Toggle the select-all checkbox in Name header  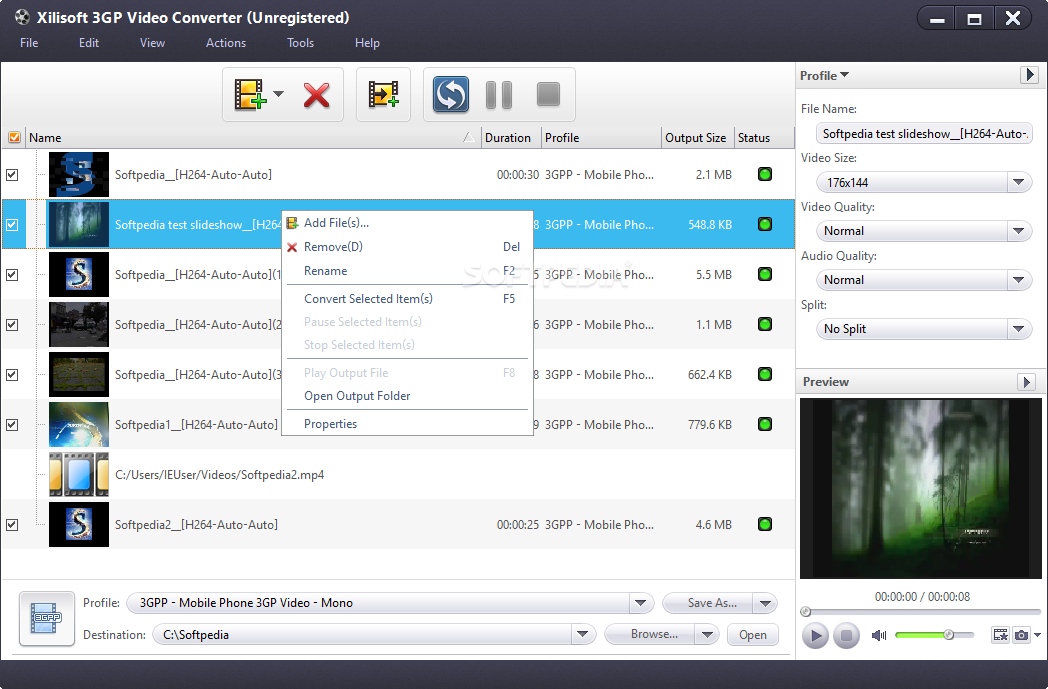tap(14, 138)
